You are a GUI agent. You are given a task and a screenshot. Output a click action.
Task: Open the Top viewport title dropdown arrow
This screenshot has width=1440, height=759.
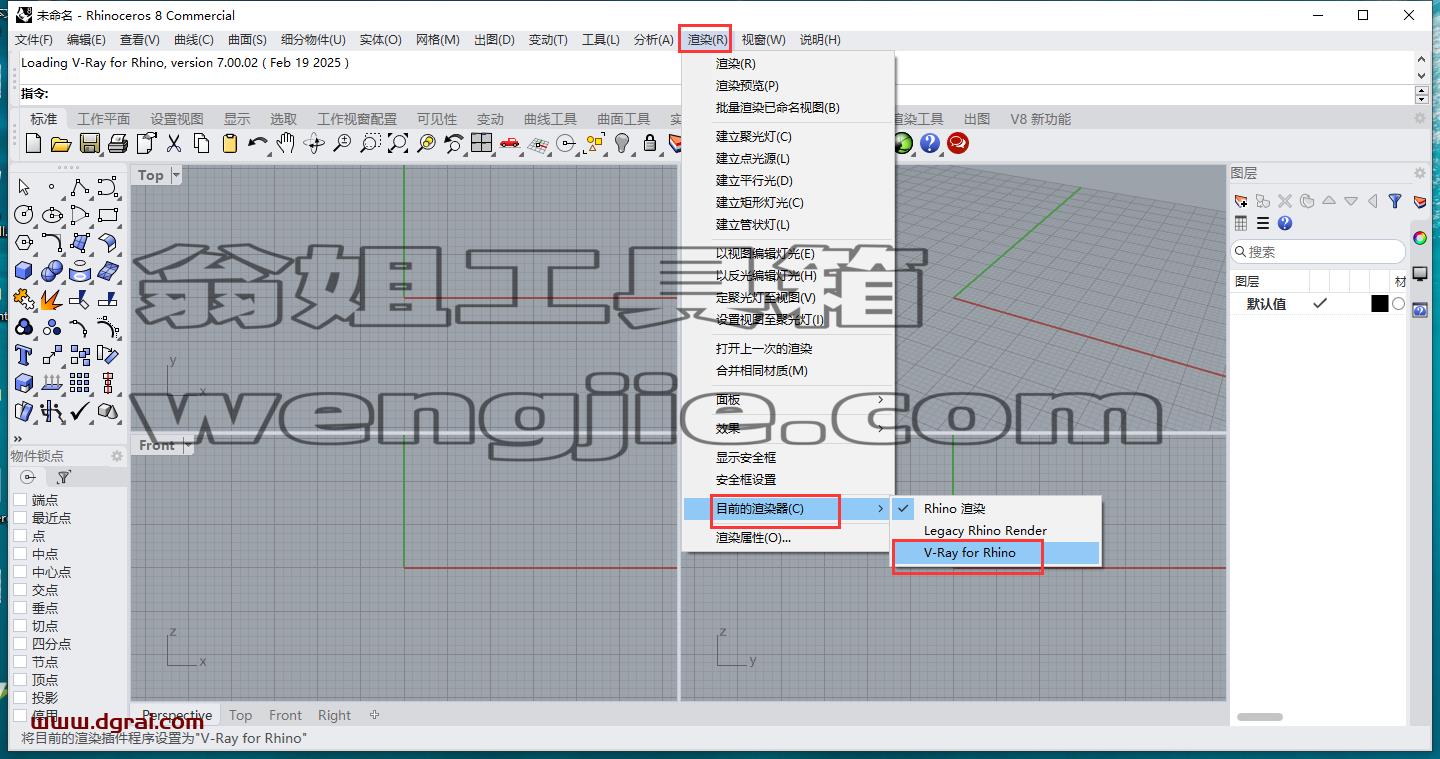[x=176, y=175]
